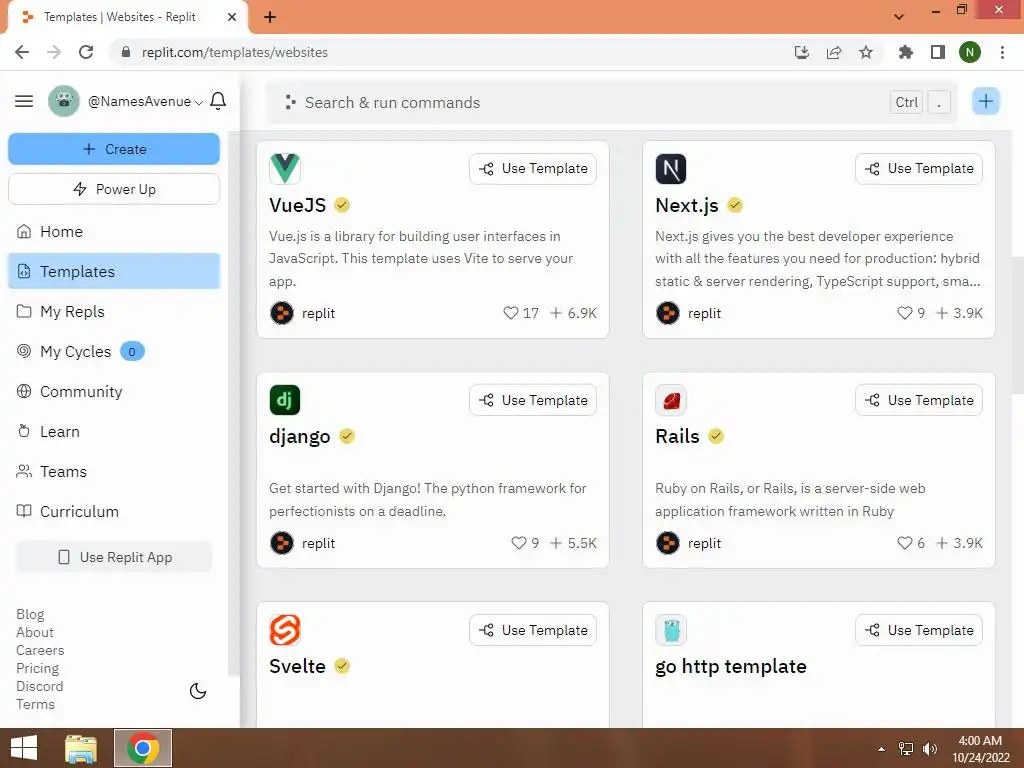Click the Rails ruby gem icon
The image size is (1024, 768).
click(x=671, y=400)
